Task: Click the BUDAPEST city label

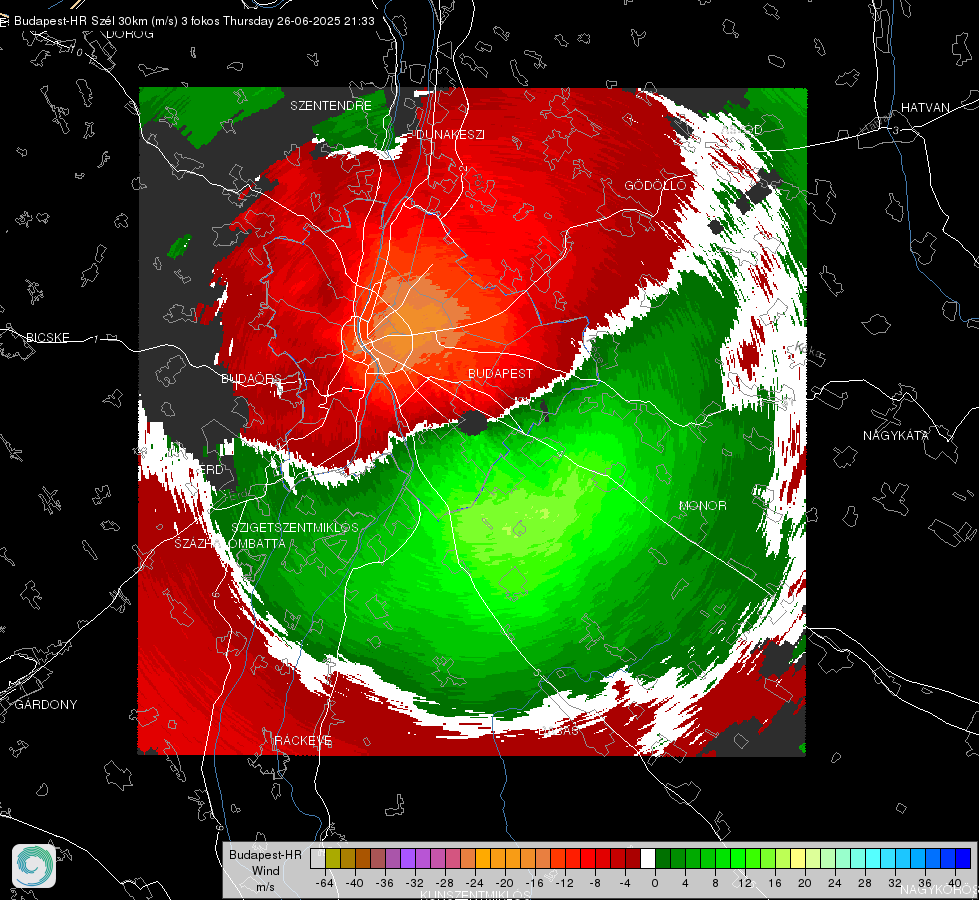Action: coord(500,373)
